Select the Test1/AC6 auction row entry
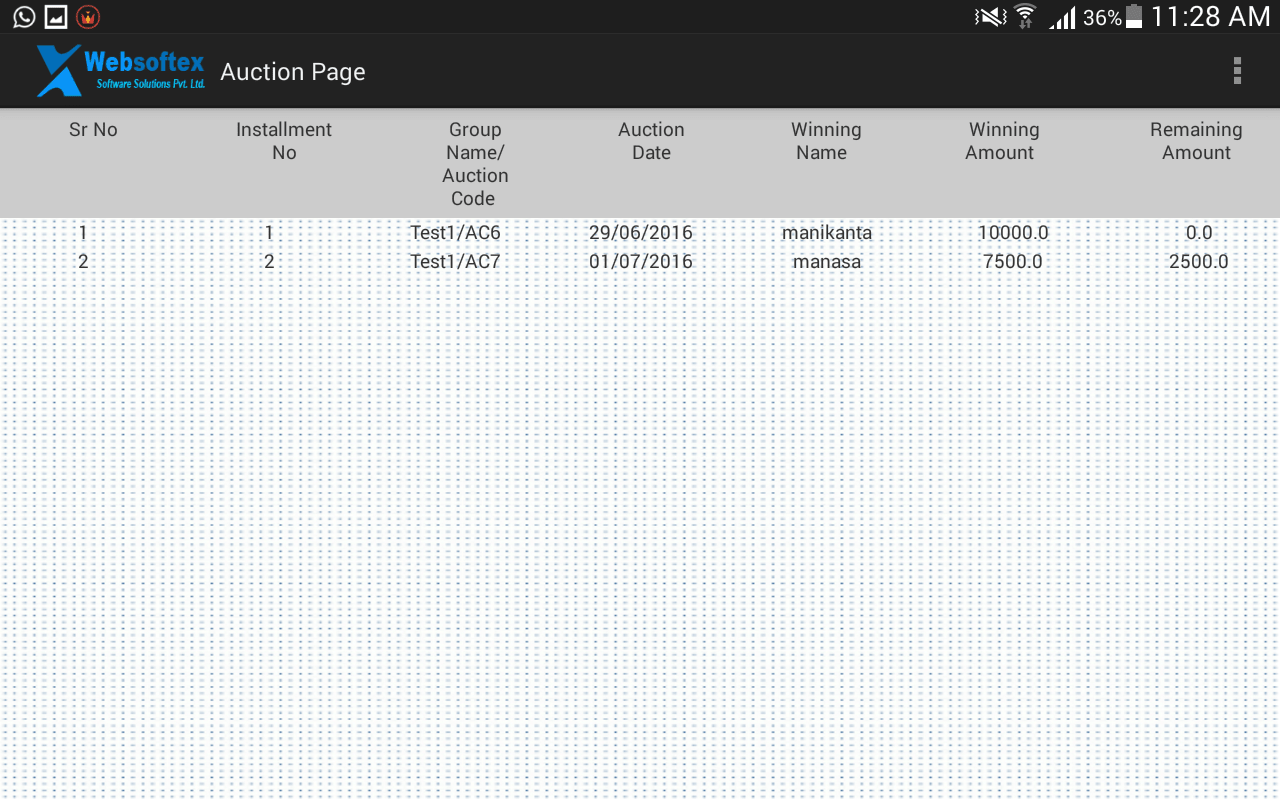 point(455,233)
